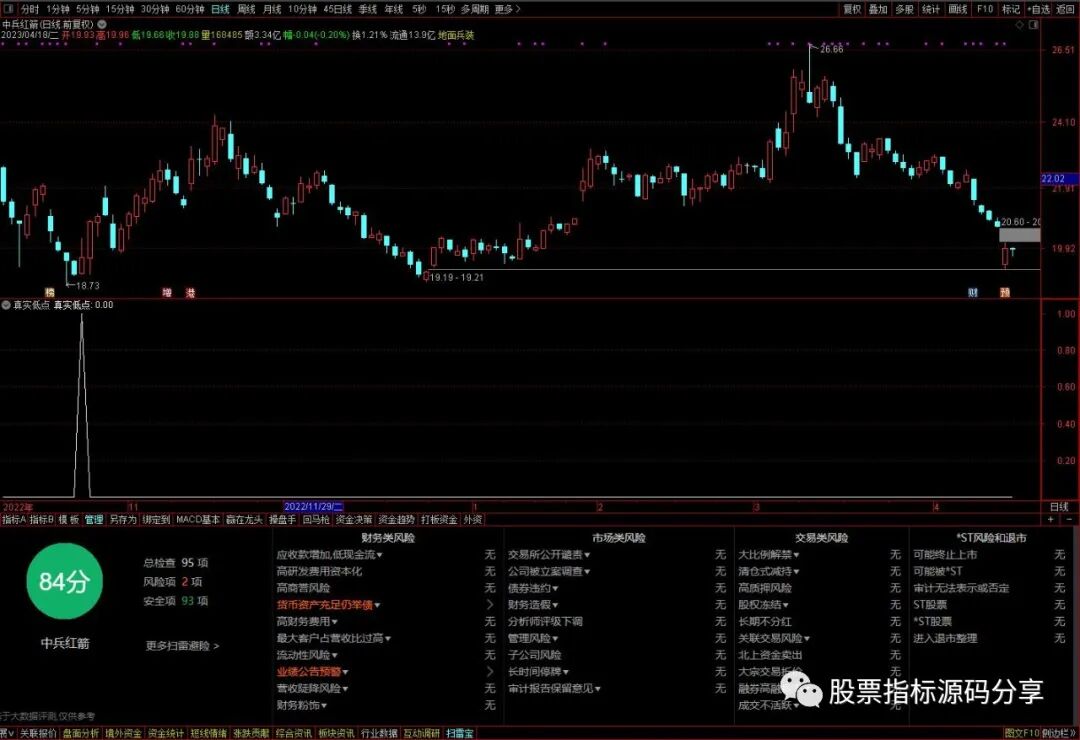Click the 榜 marker under the chart
1080x740 pixels.
pos(49,293)
